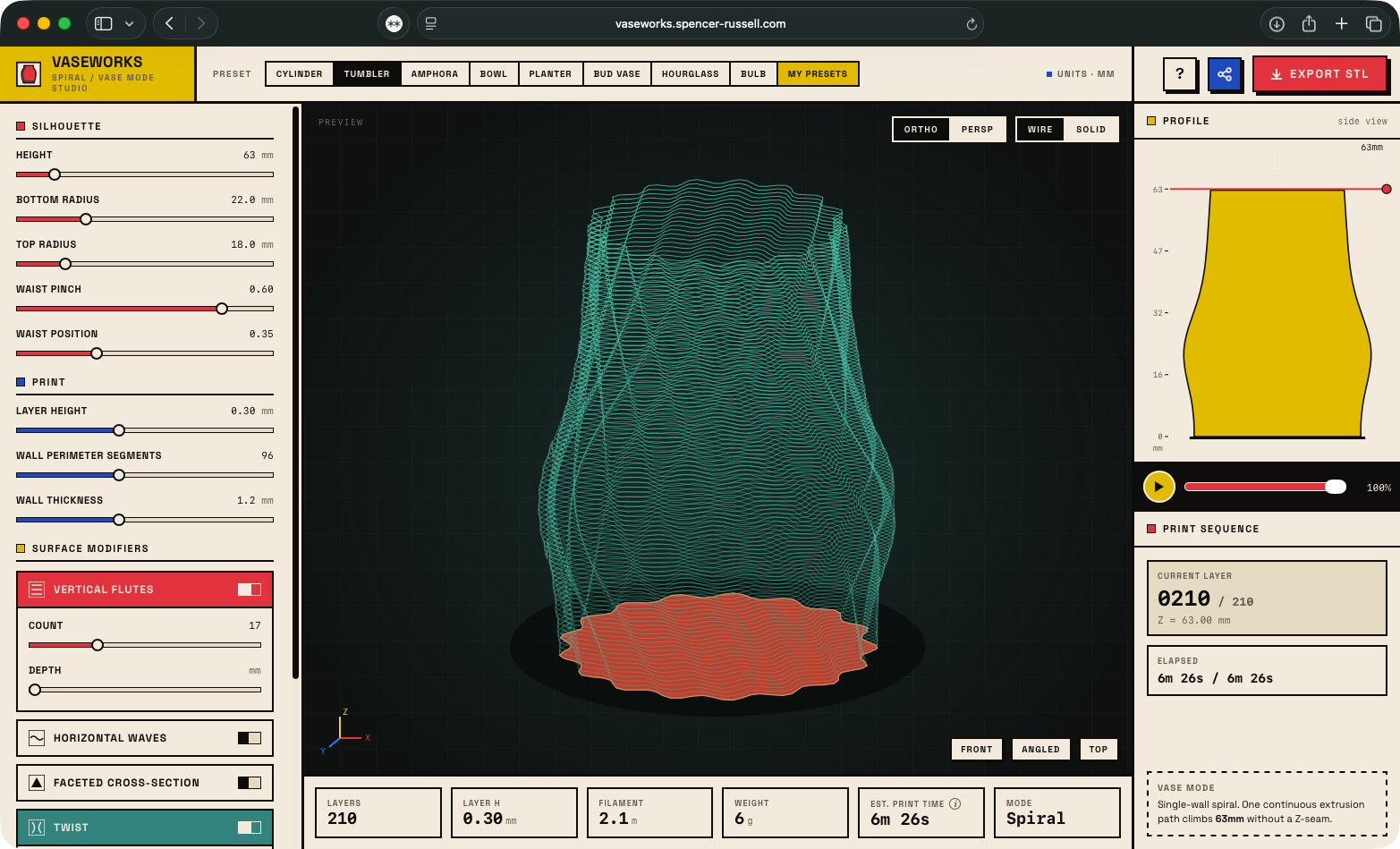Disable the Vertical Flutes toggle
This screenshot has height=849, width=1400.
click(250, 590)
